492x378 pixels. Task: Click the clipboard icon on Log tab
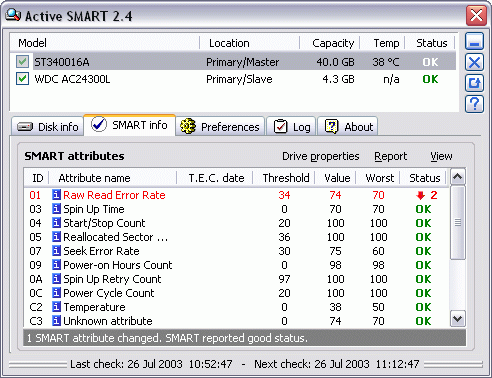[x=280, y=127]
